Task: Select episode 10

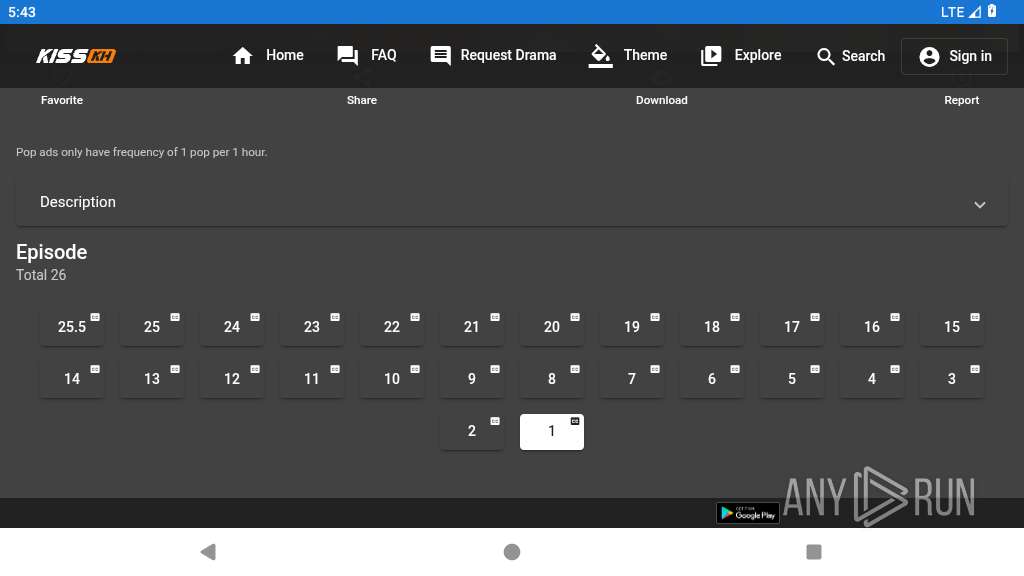Action: (392, 379)
